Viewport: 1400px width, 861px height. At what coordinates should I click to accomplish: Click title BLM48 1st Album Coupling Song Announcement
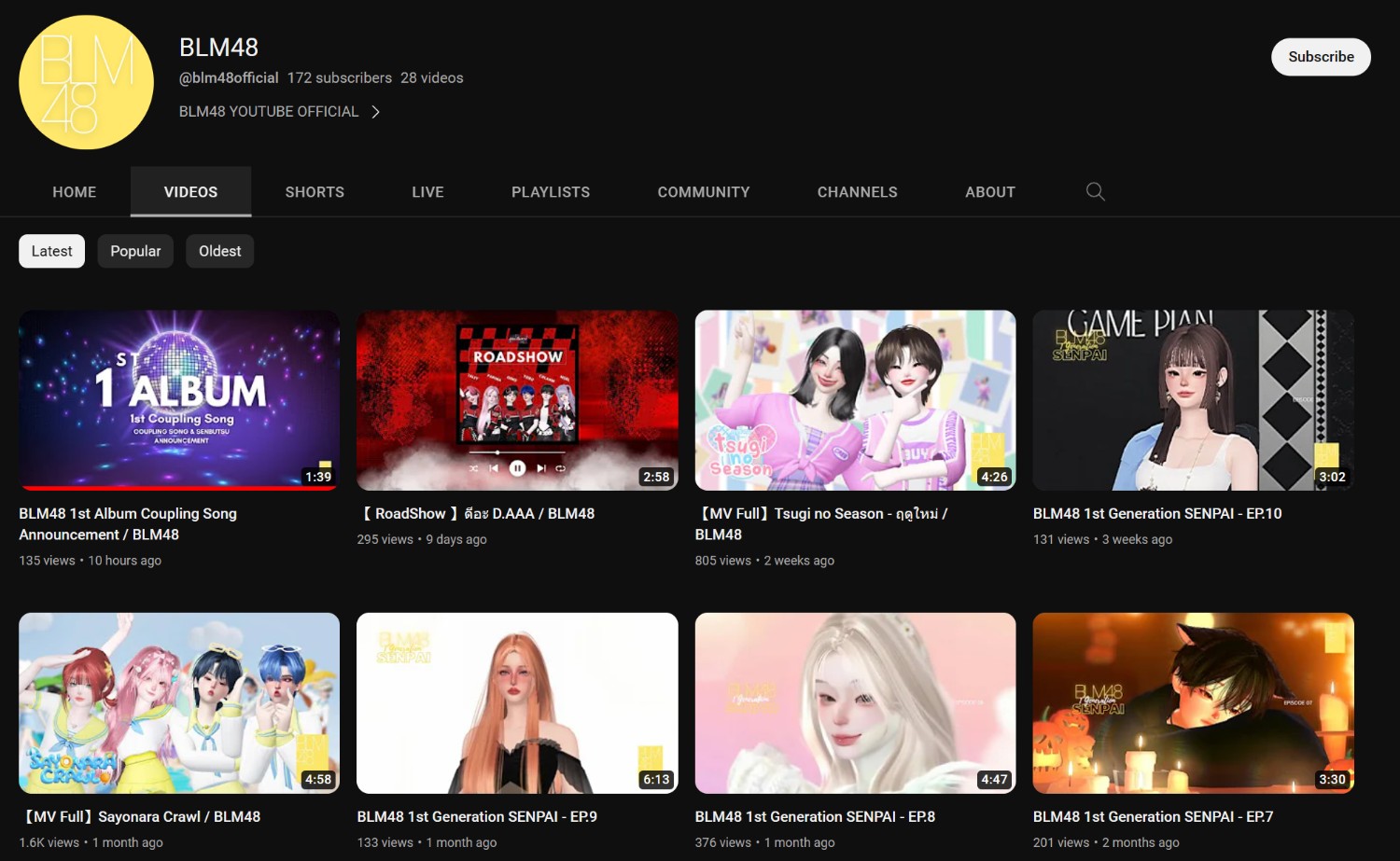point(128,524)
